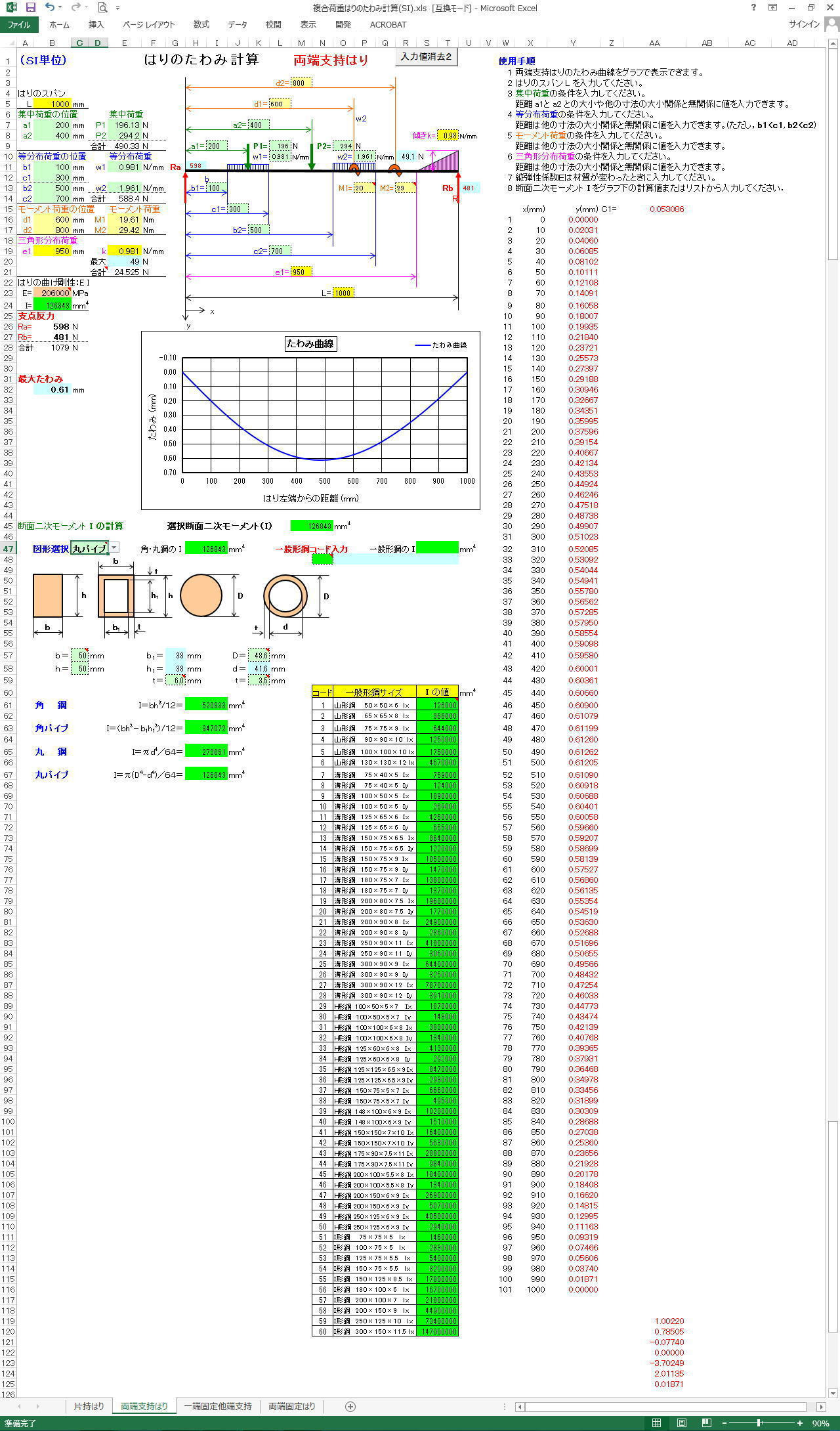Open the 表示 ribbon tab

(x=308, y=25)
